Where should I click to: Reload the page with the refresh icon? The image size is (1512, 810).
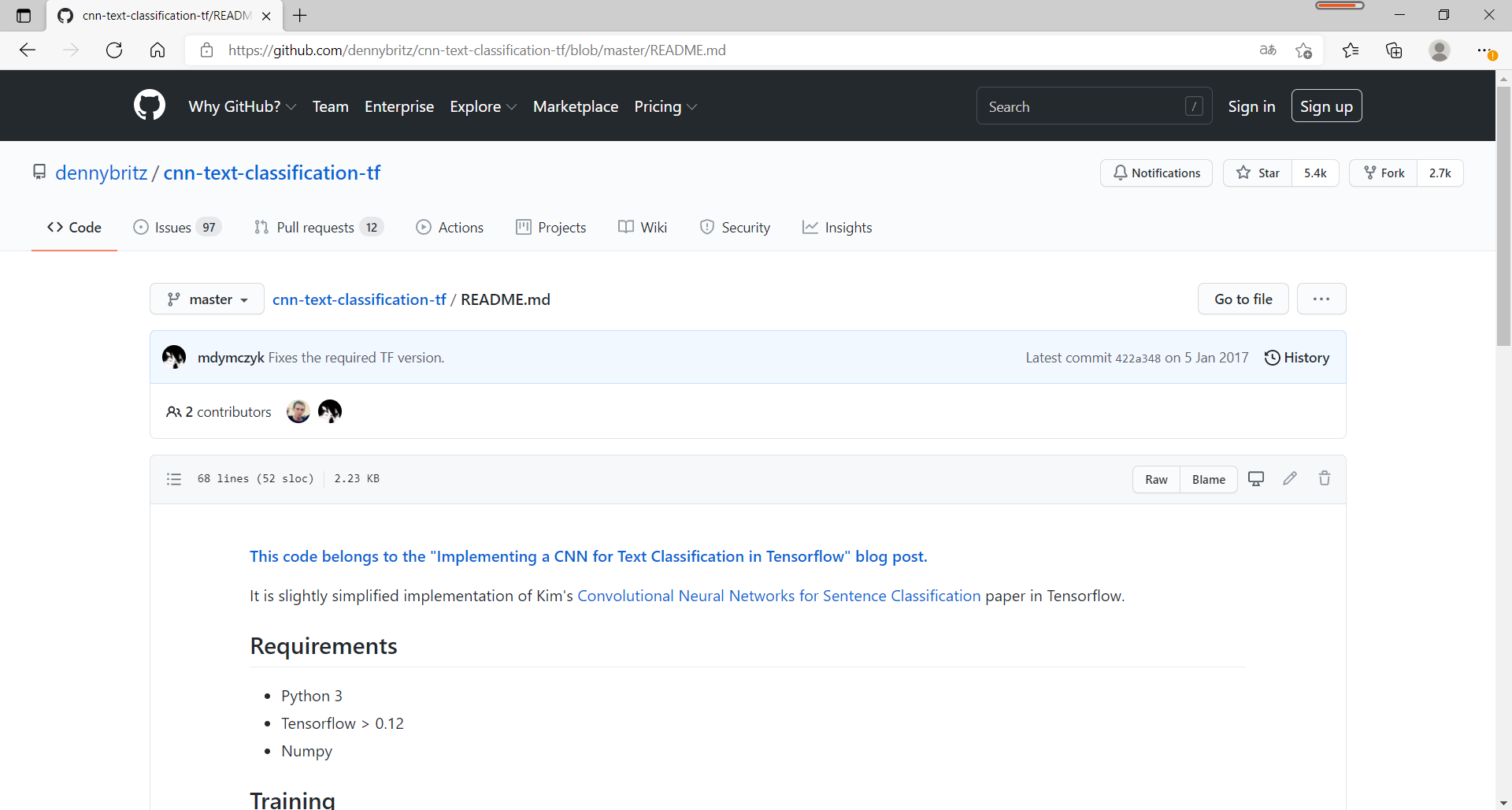click(113, 50)
